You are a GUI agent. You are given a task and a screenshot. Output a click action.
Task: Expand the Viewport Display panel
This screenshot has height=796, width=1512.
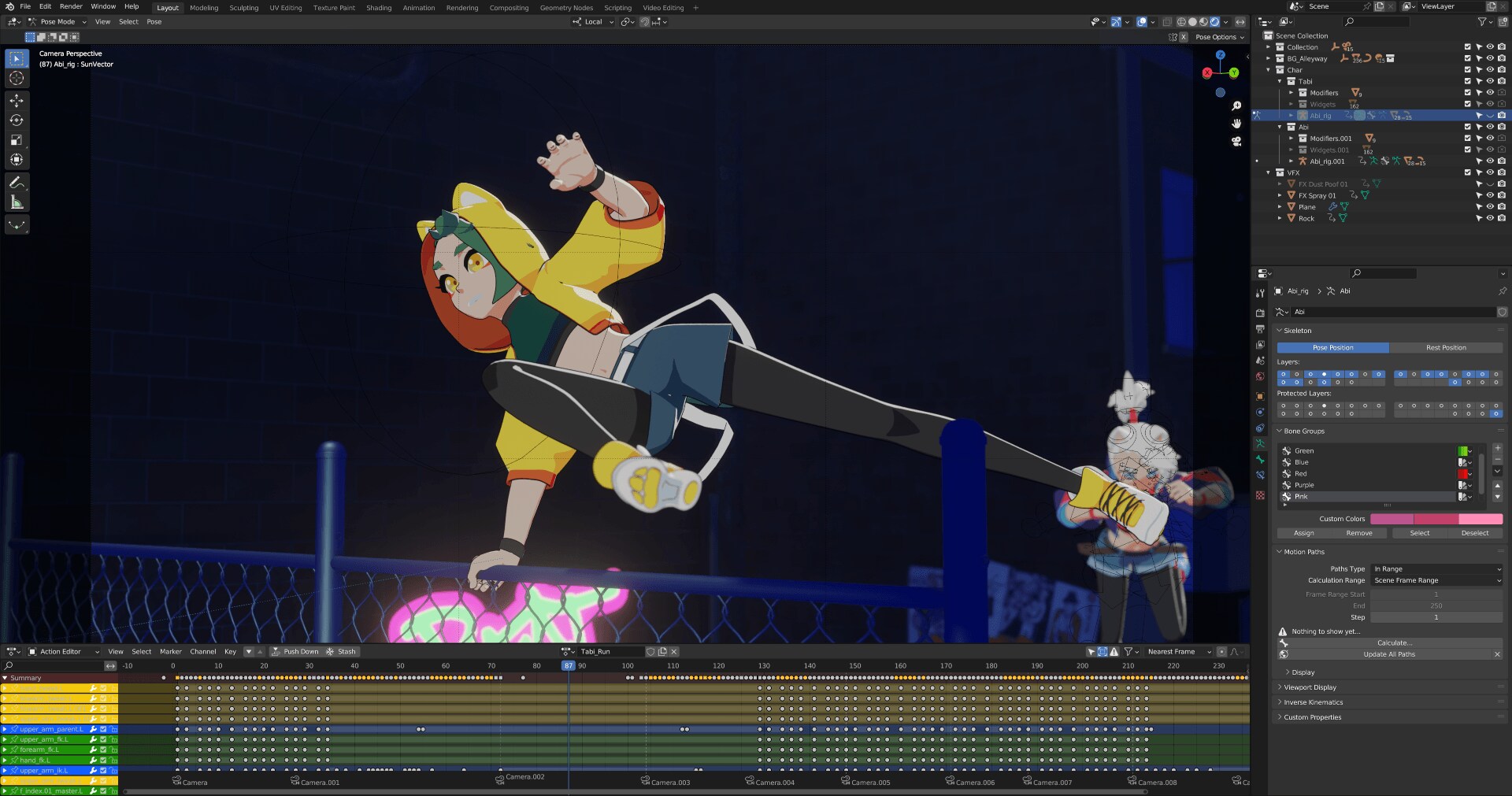pyautogui.click(x=1312, y=687)
